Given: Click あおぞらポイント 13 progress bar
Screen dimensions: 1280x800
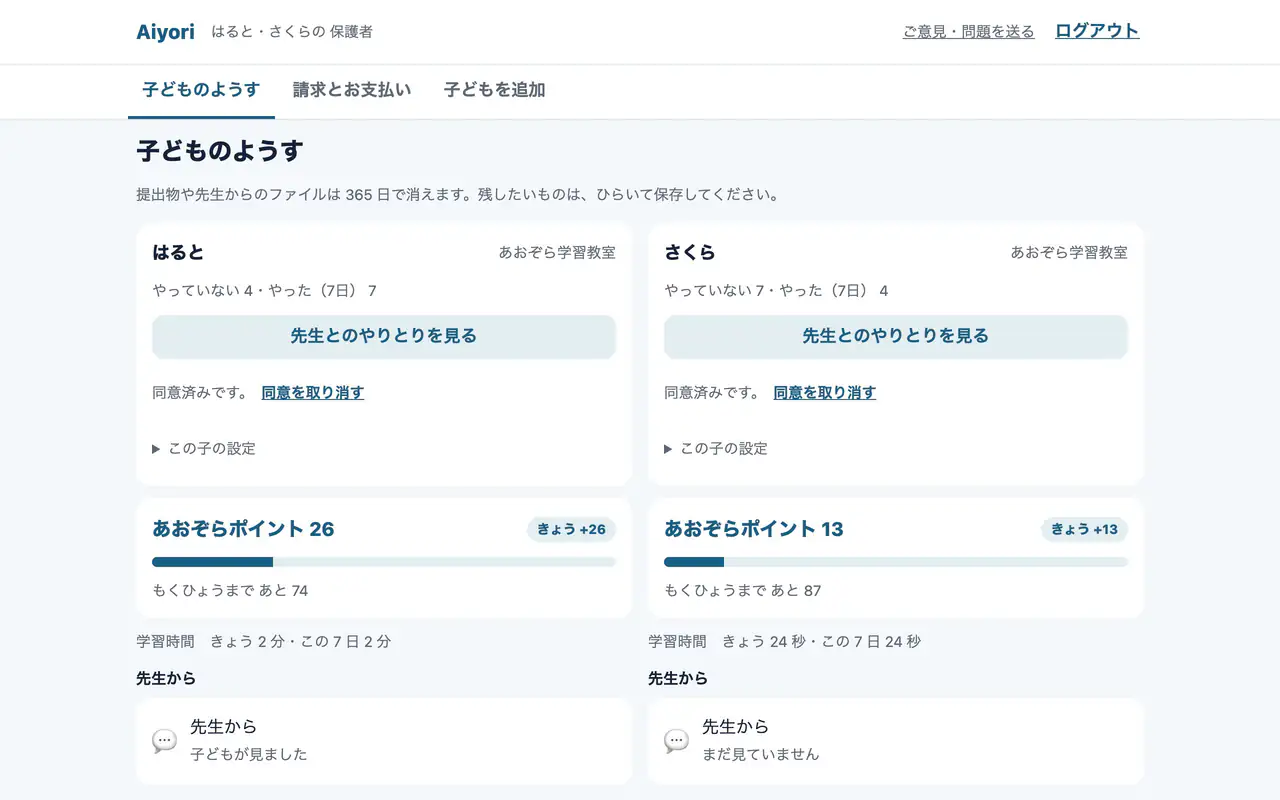Looking at the screenshot, I should point(896,562).
